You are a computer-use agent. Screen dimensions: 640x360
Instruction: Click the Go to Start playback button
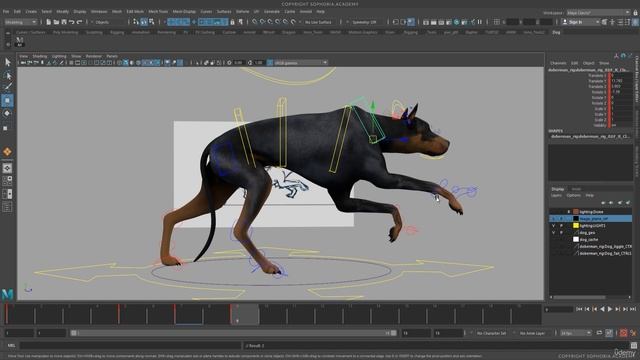(579, 309)
